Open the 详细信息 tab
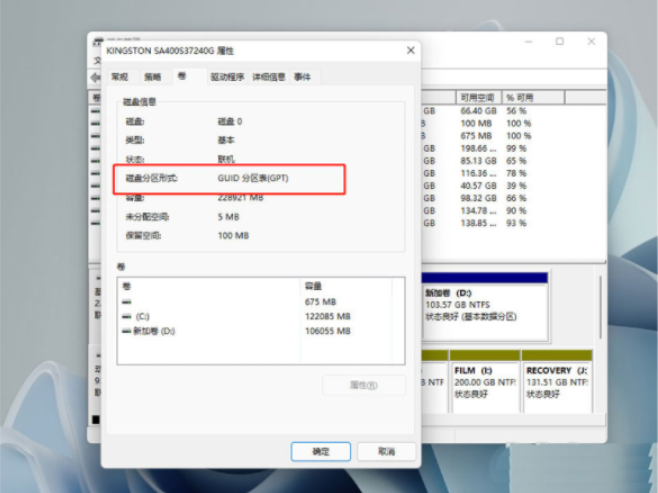Screen dimensions: 658x493 point(269,77)
